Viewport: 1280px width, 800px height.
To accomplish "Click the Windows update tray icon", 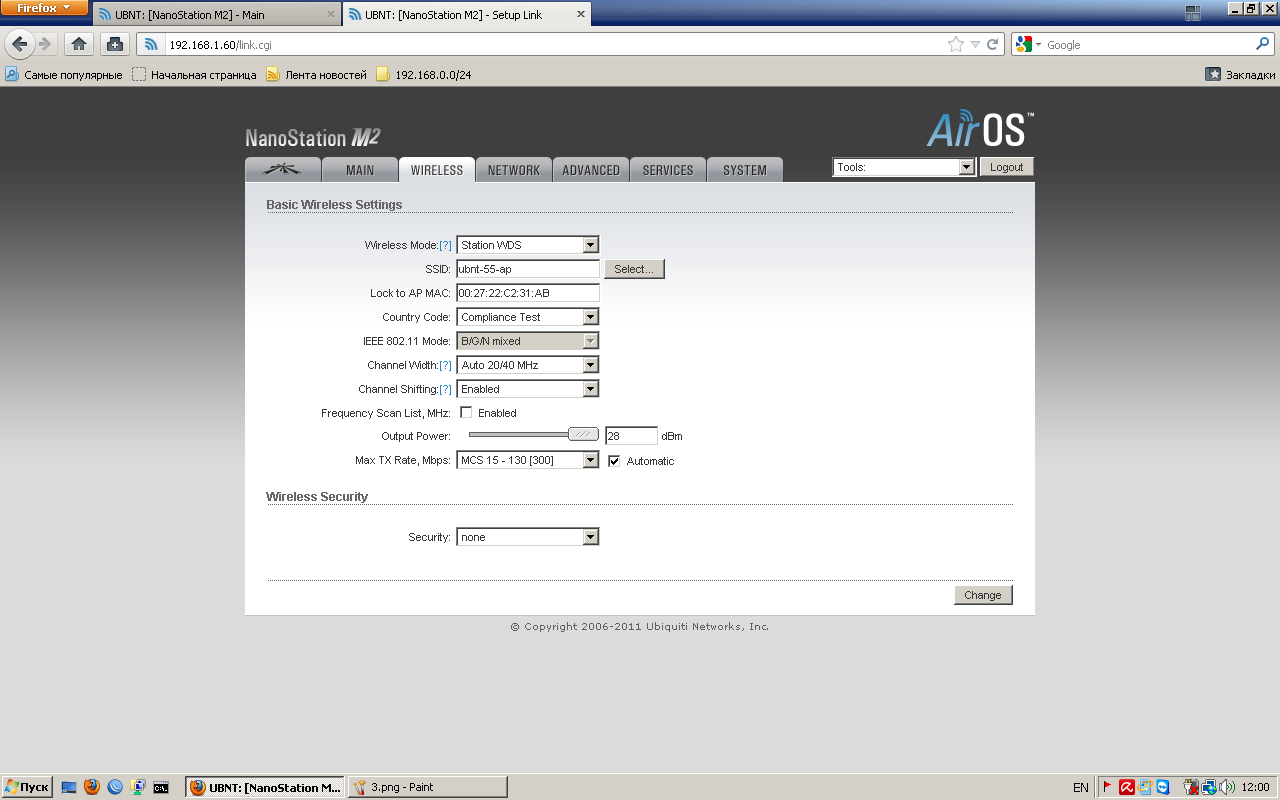I will click(x=1145, y=787).
